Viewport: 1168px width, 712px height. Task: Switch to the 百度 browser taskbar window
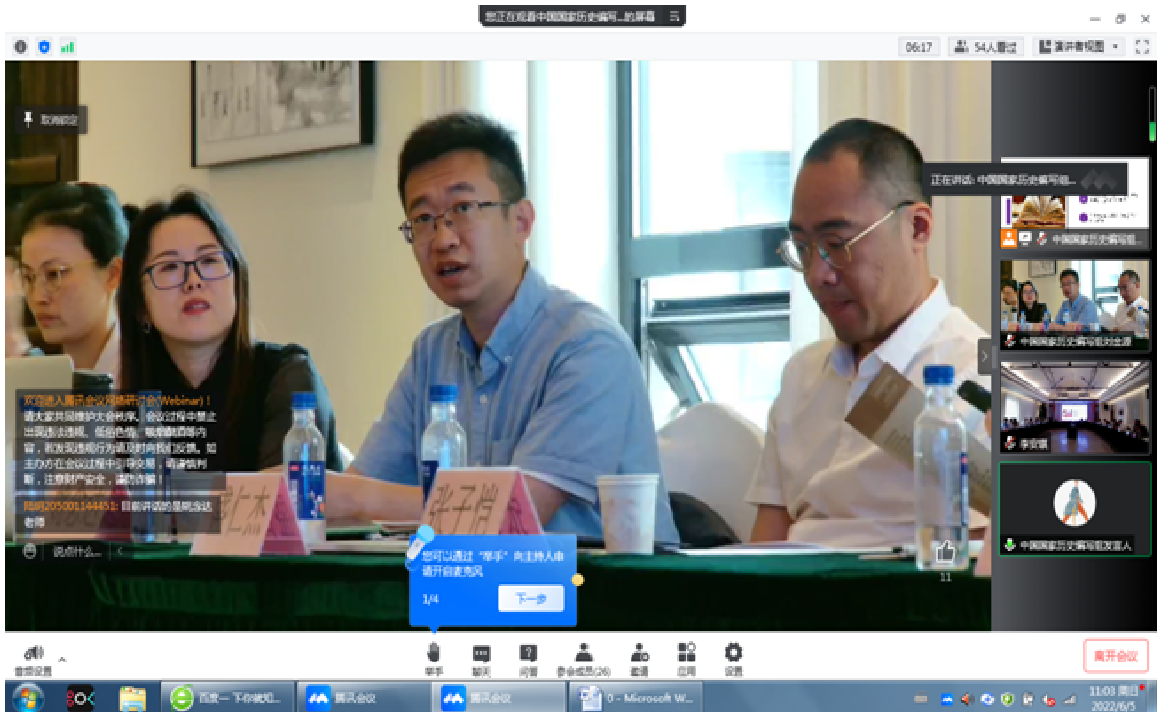coord(228,698)
